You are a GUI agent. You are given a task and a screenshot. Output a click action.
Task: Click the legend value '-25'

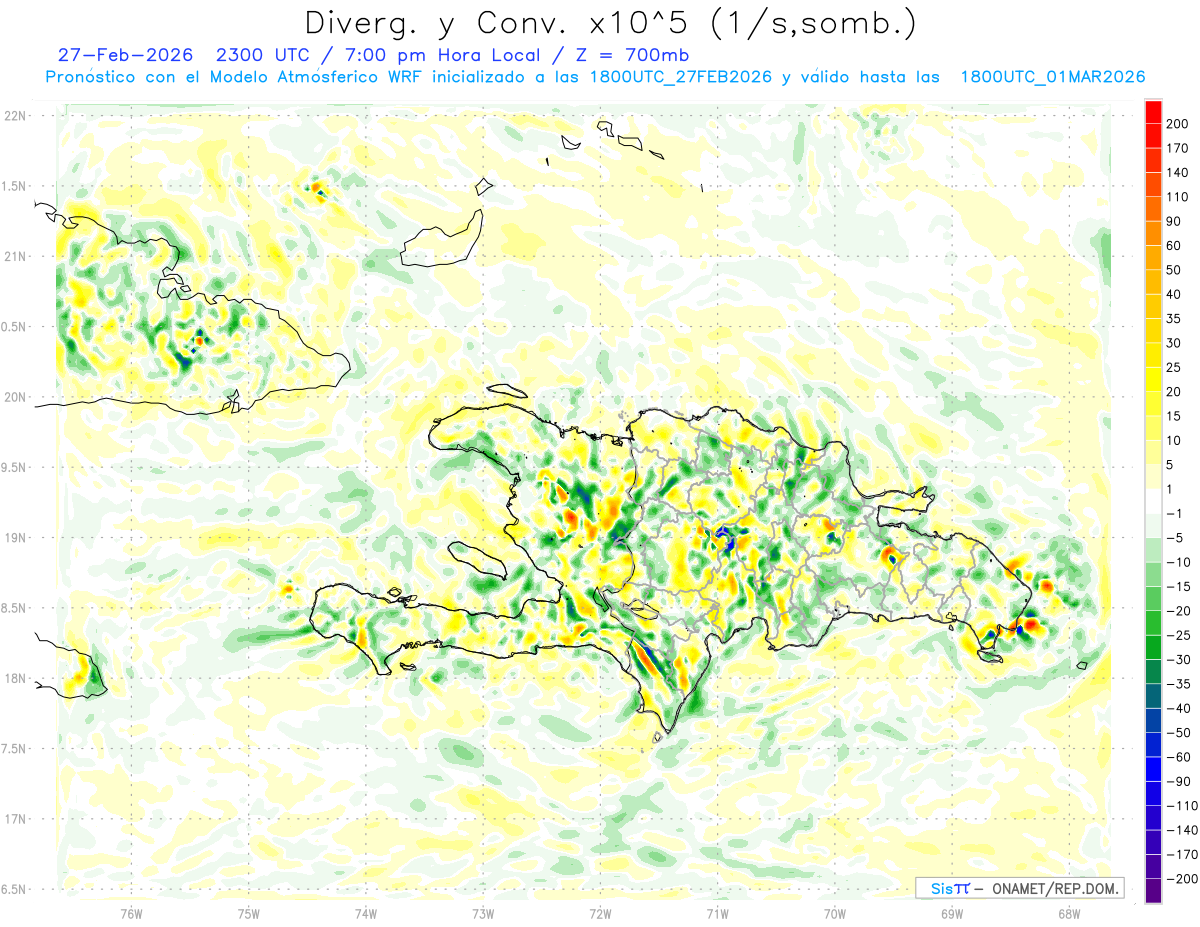pos(1178,635)
